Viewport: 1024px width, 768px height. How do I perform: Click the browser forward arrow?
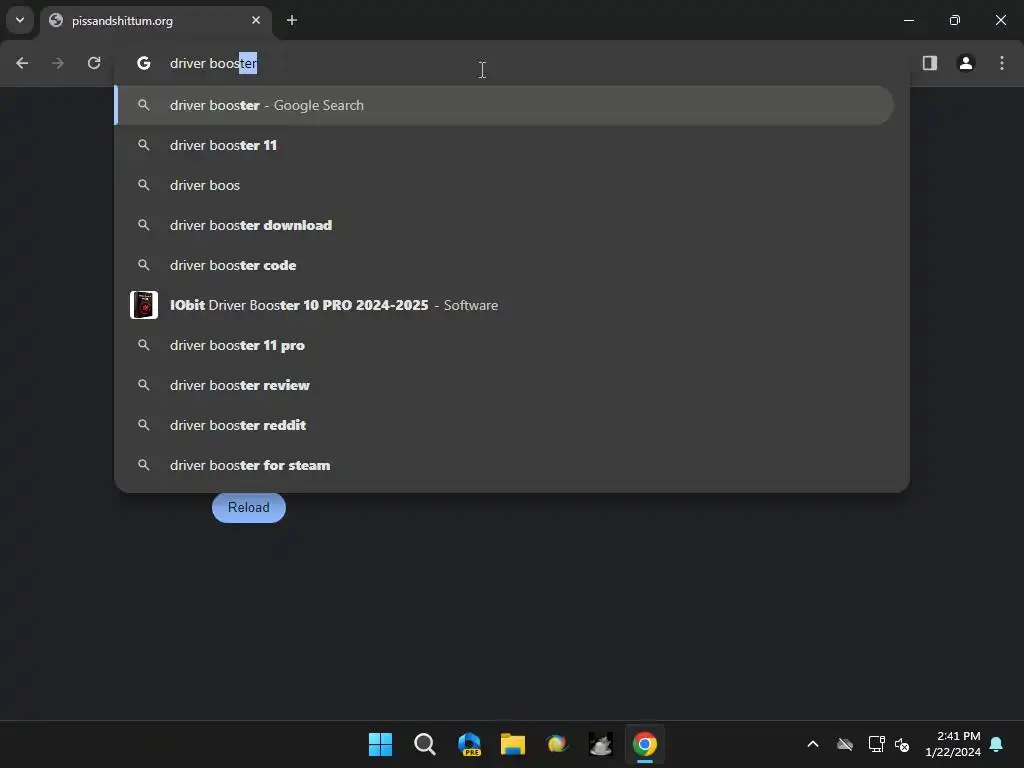[58, 63]
